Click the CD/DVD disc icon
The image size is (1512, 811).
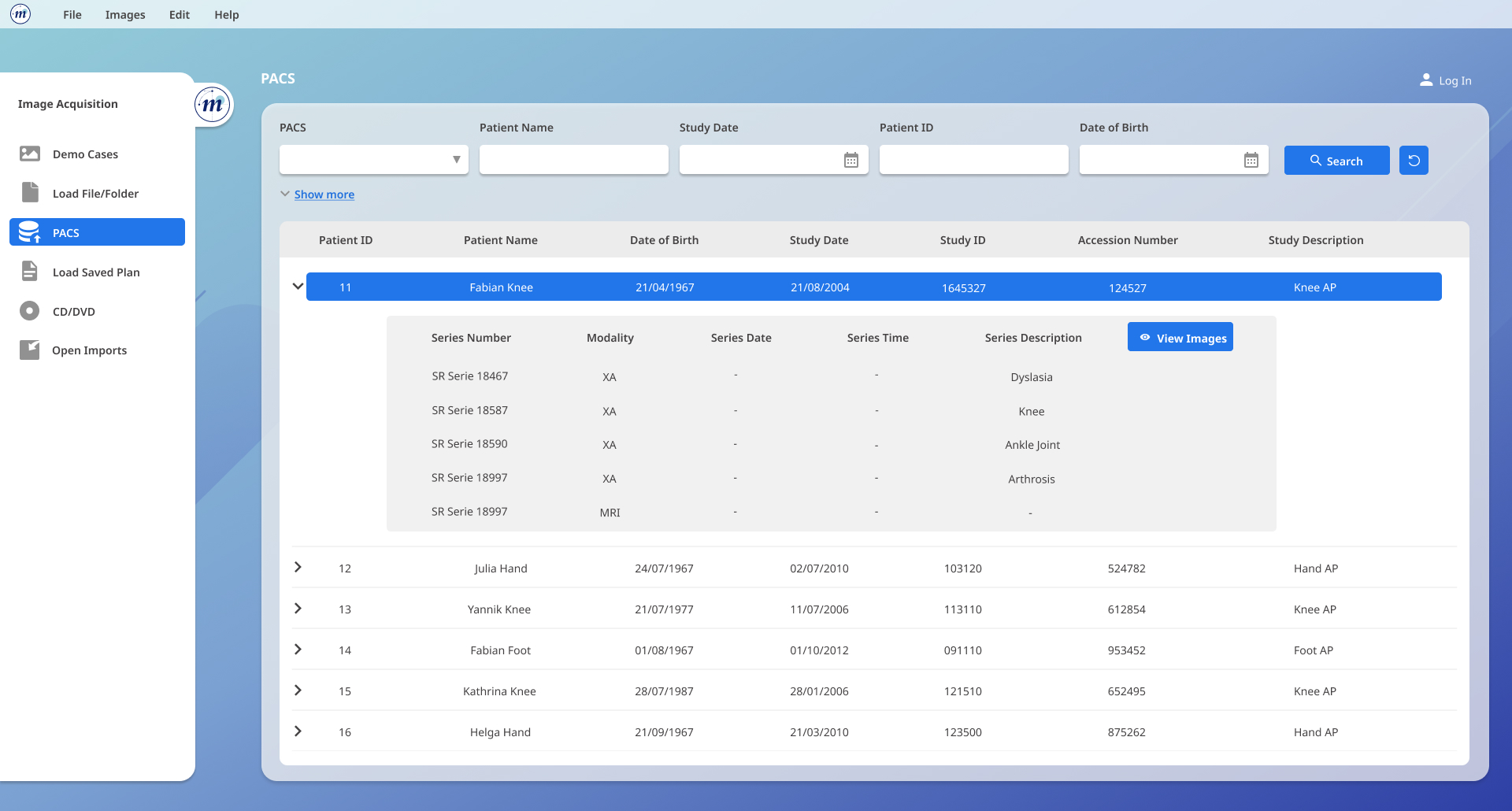(x=29, y=311)
